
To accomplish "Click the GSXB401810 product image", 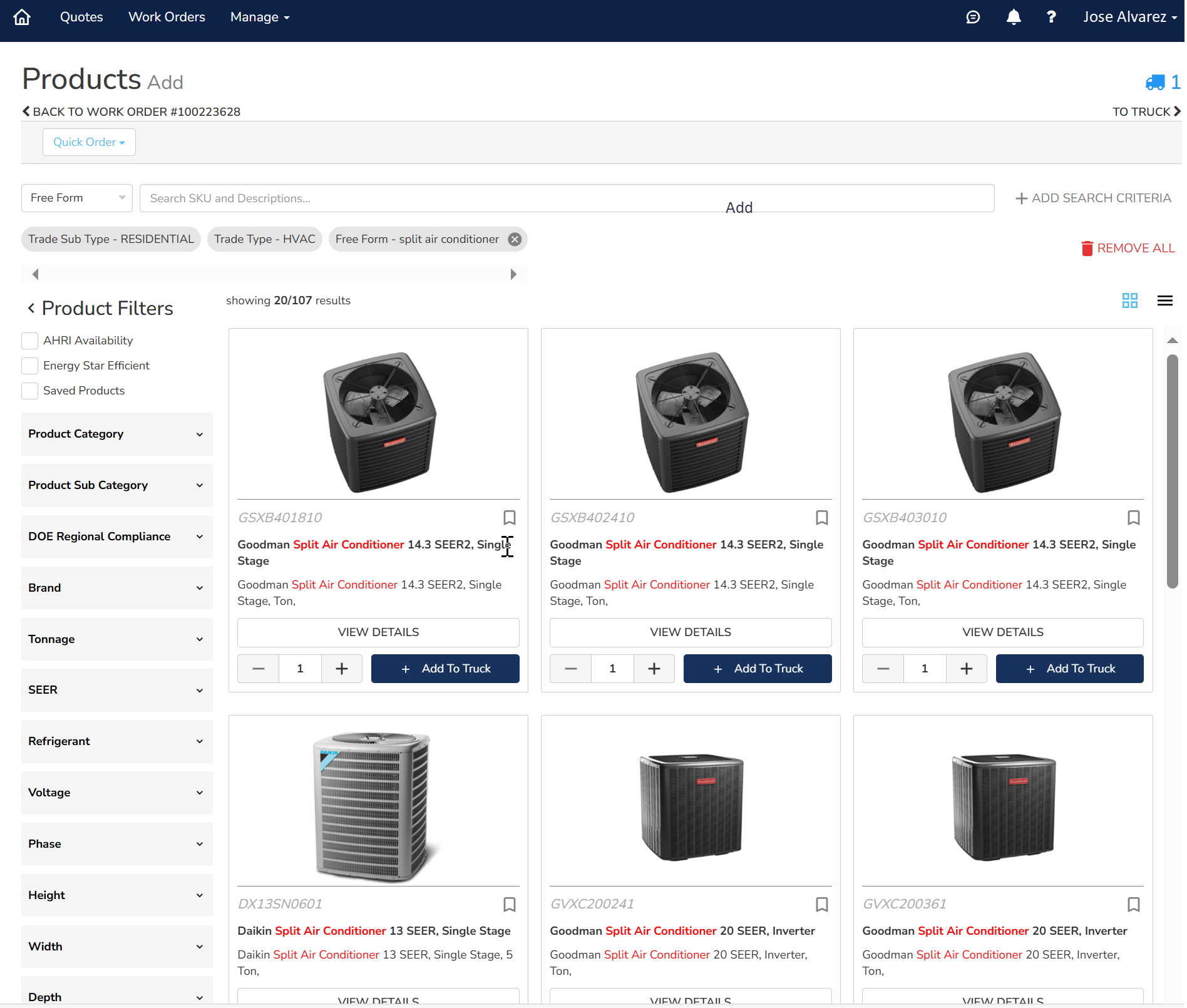I will pyautogui.click(x=379, y=422).
